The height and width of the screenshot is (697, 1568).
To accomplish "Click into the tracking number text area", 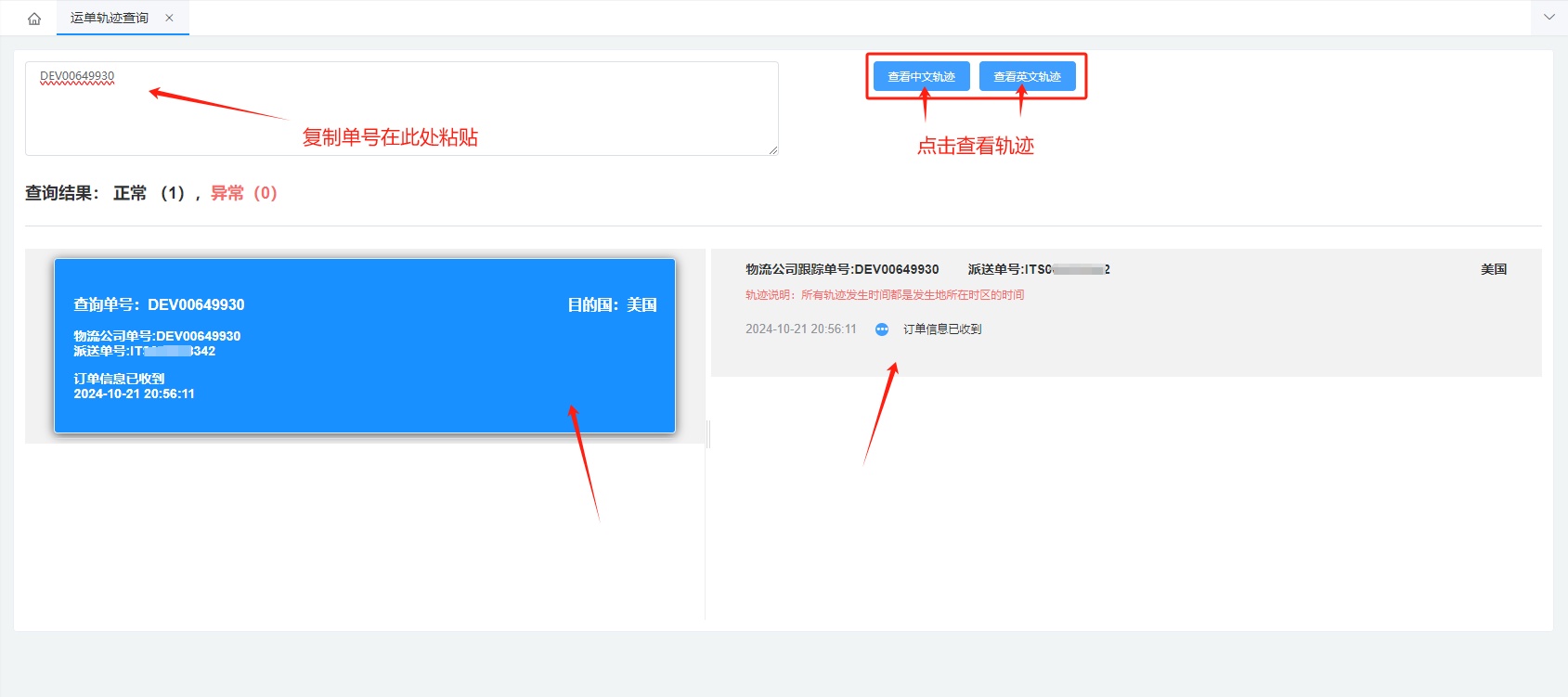I will [401, 109].
